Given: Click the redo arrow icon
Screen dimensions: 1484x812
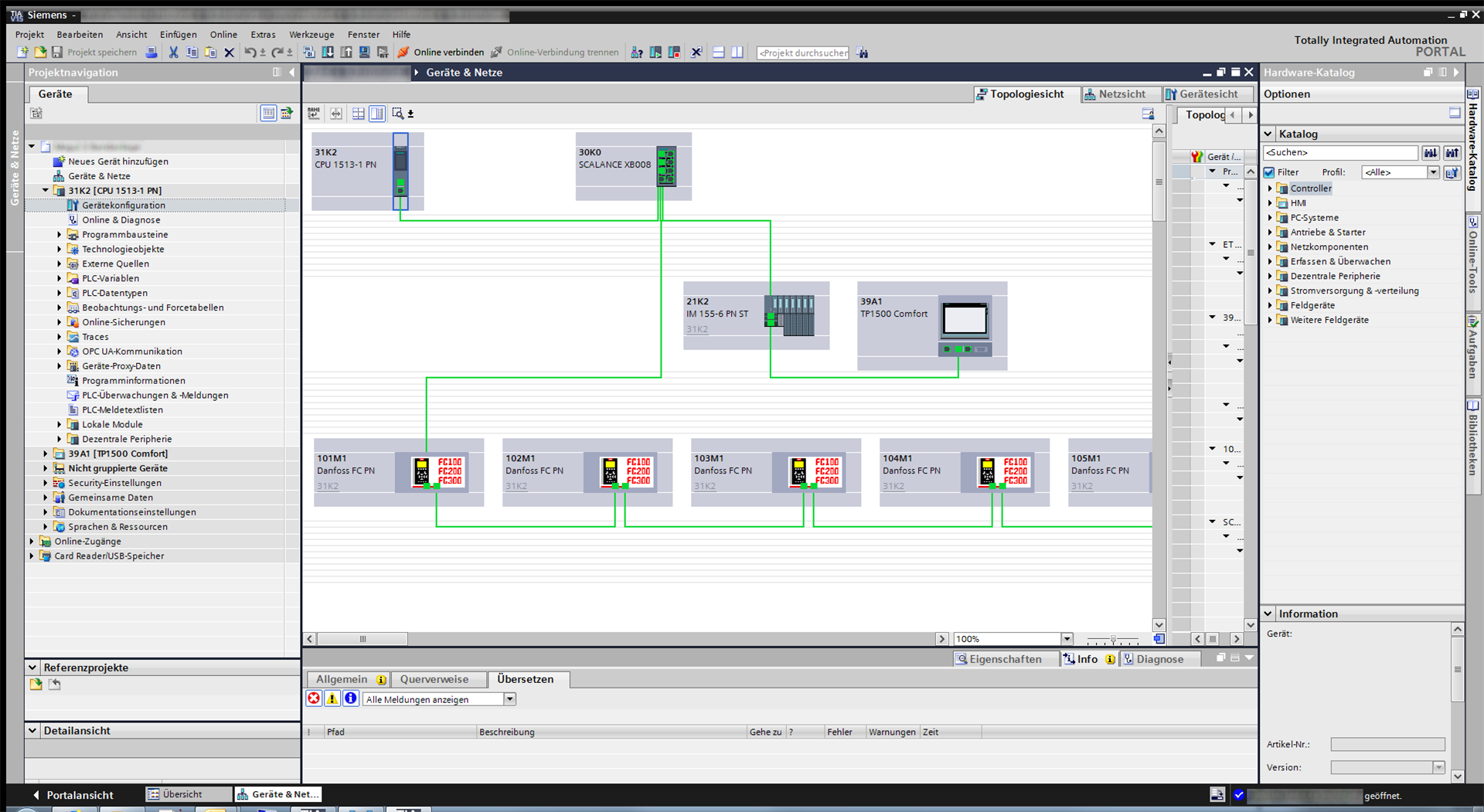Looking at the screenshot, I should pos(277,53).
